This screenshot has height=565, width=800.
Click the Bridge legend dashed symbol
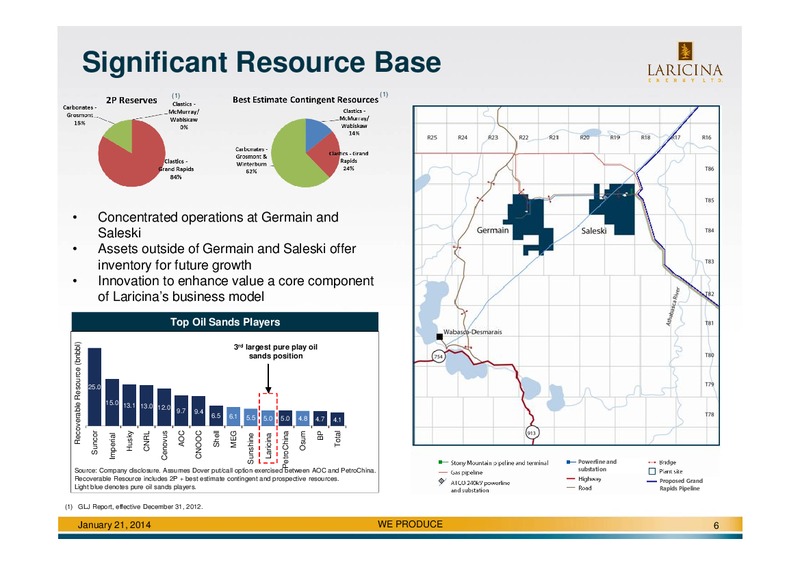click(x=652, y=462)
